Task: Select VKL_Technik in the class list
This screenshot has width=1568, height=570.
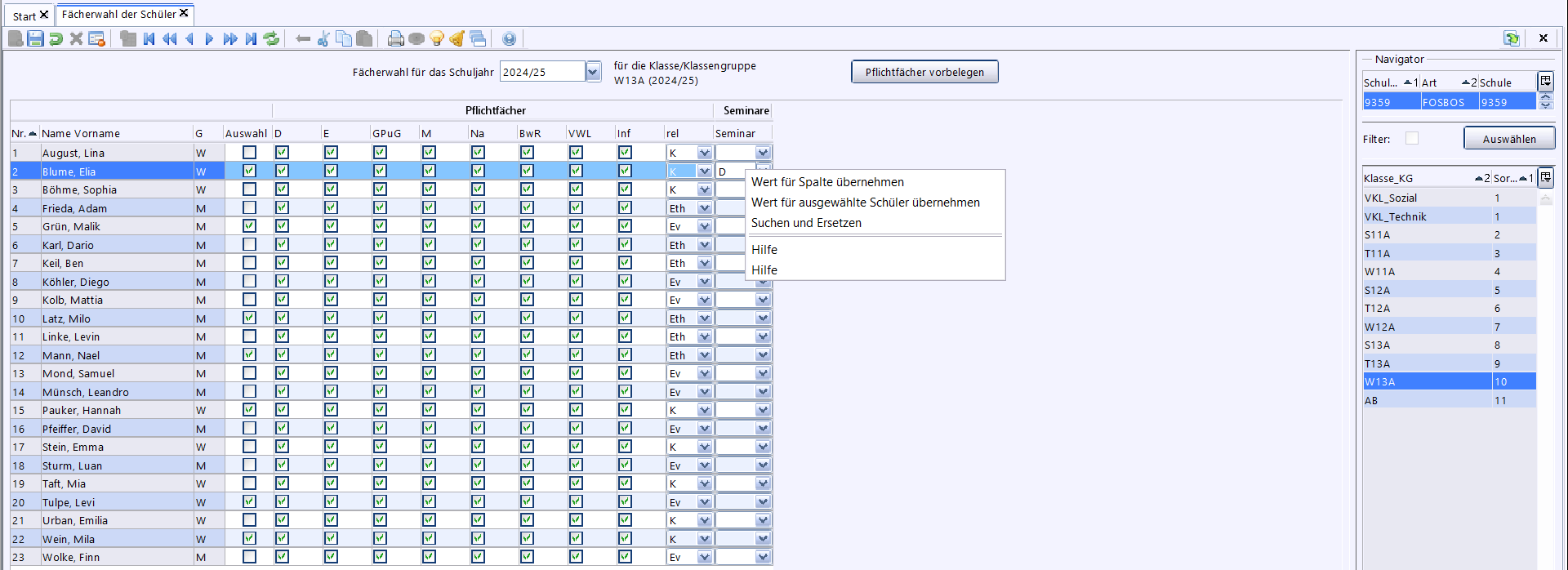Action: (1449, 216)
